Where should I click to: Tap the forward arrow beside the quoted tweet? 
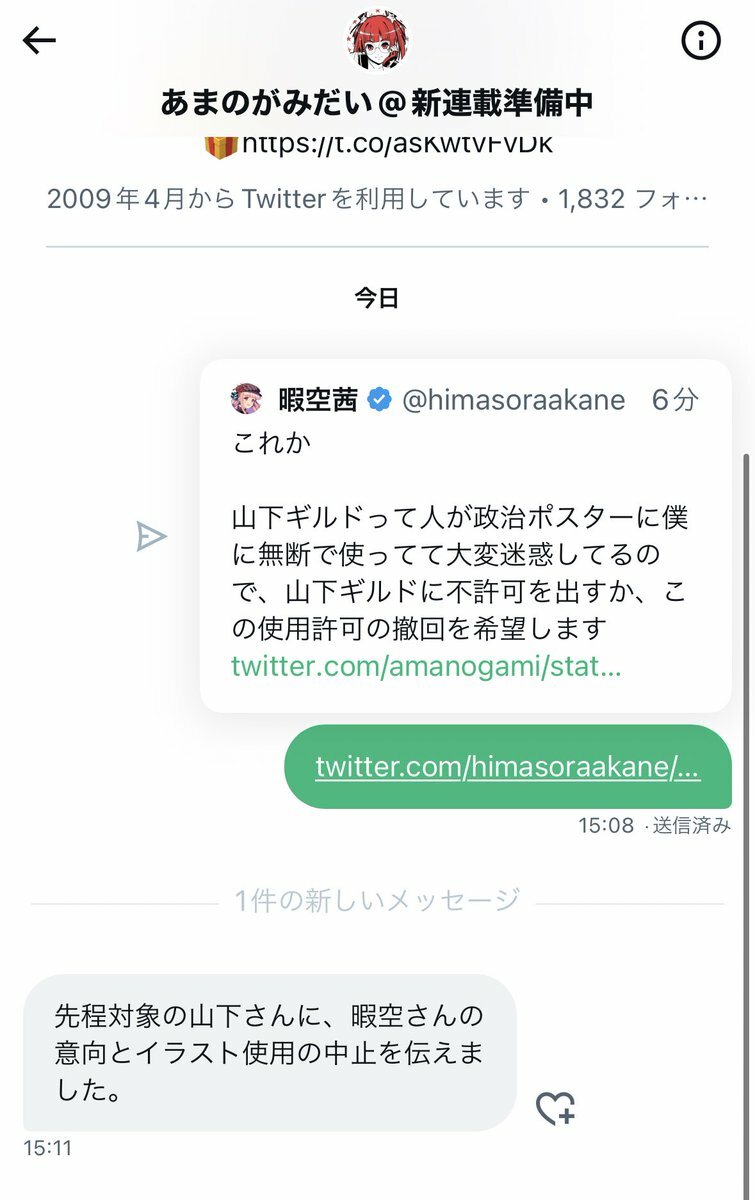coord(150,537)
